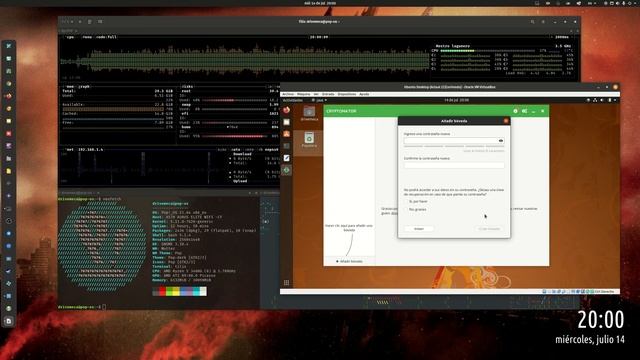
Task: Click 'cpu' label in bpytop header
Action: [70, 37]
